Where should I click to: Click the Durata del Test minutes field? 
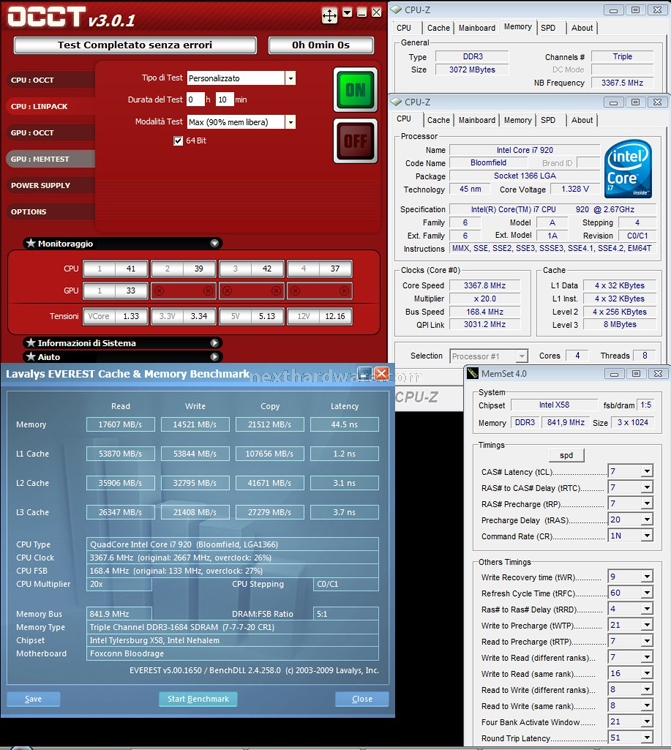[225, 99]
